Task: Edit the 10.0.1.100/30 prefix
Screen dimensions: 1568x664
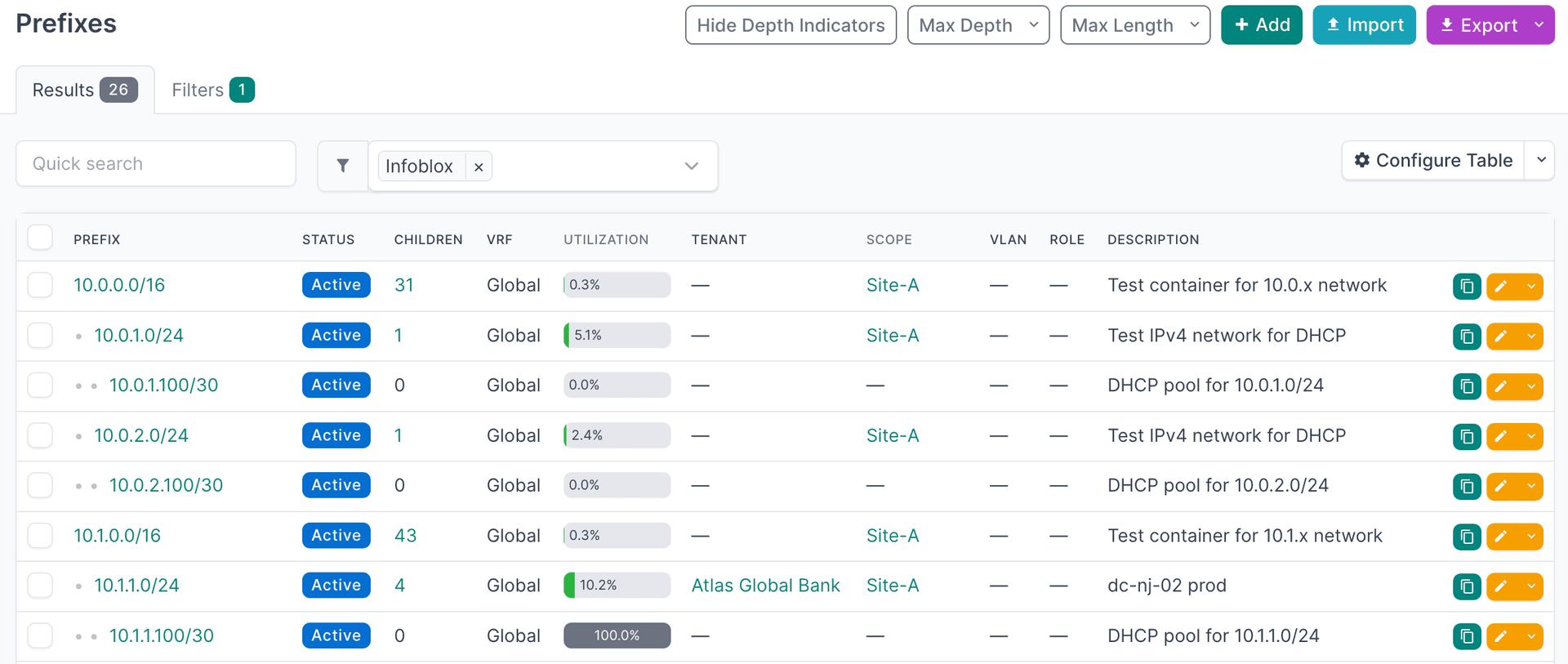Action: point(1503,385)
